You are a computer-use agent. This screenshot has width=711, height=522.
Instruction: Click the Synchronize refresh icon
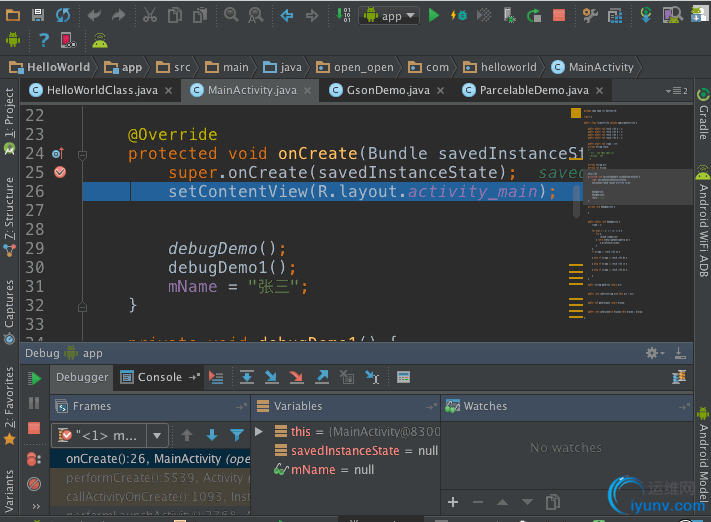(63, 15)
